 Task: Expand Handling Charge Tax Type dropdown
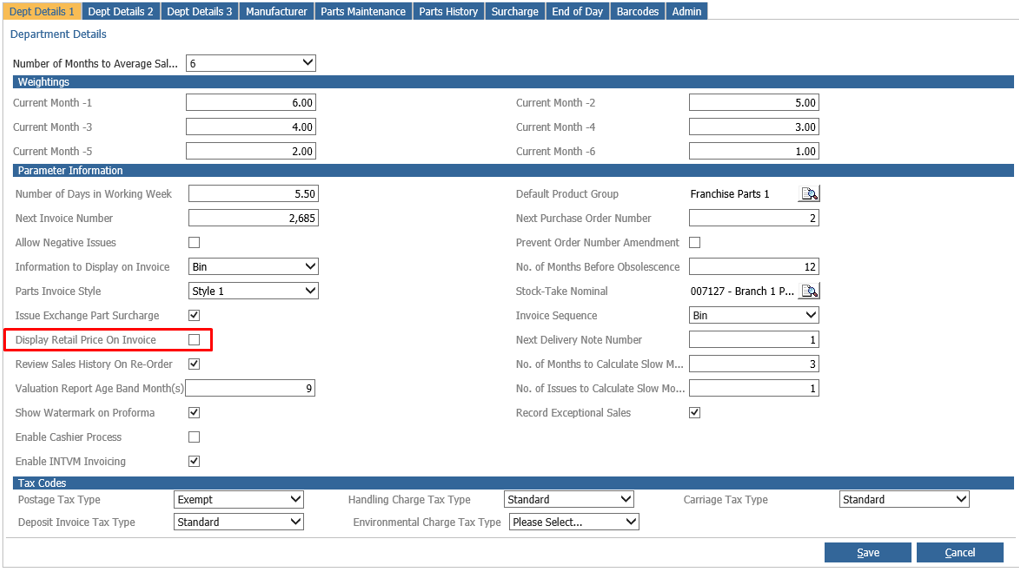pos(569,499)
